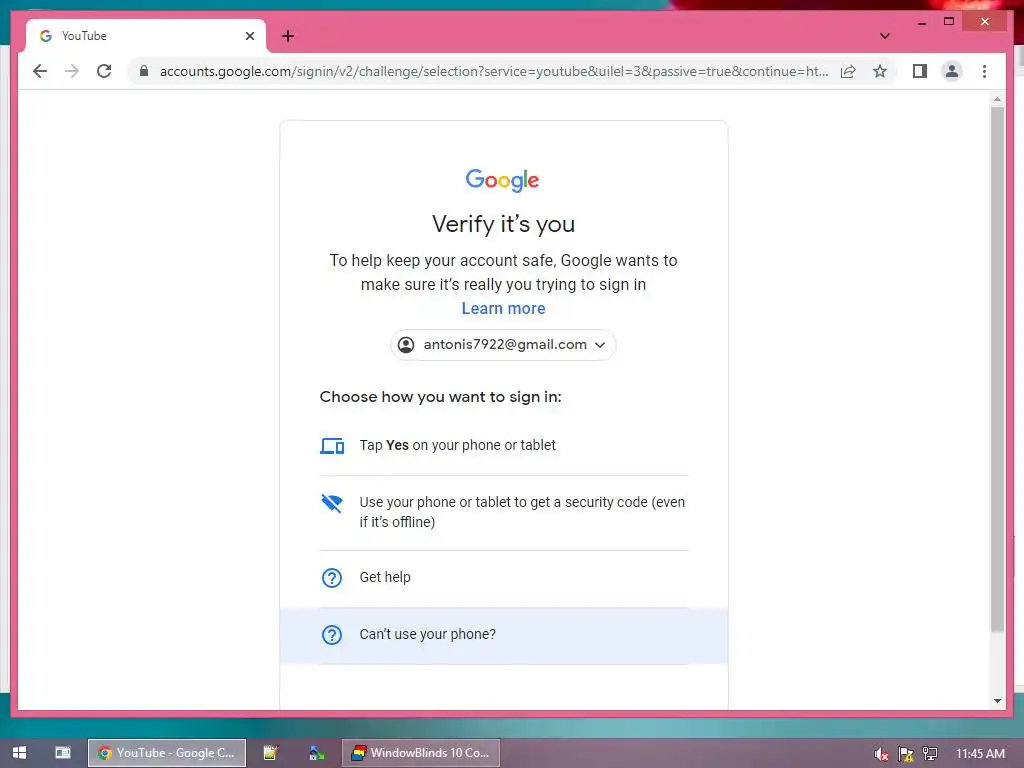Open the Chrome profile avatar
This screenshot has width=1024, height=768.
point(952,71)
